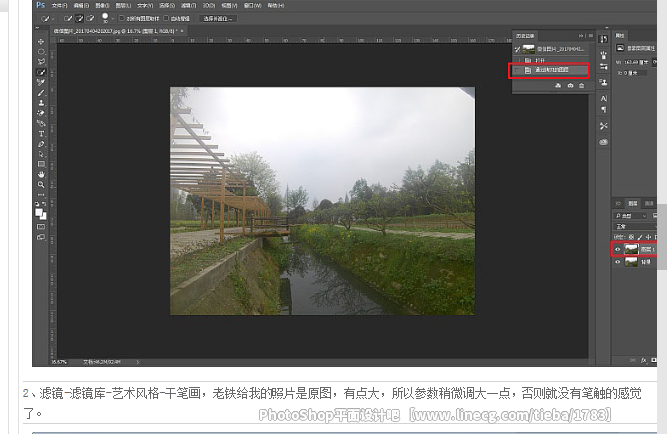Select the Lasso tool

[41, 62]
